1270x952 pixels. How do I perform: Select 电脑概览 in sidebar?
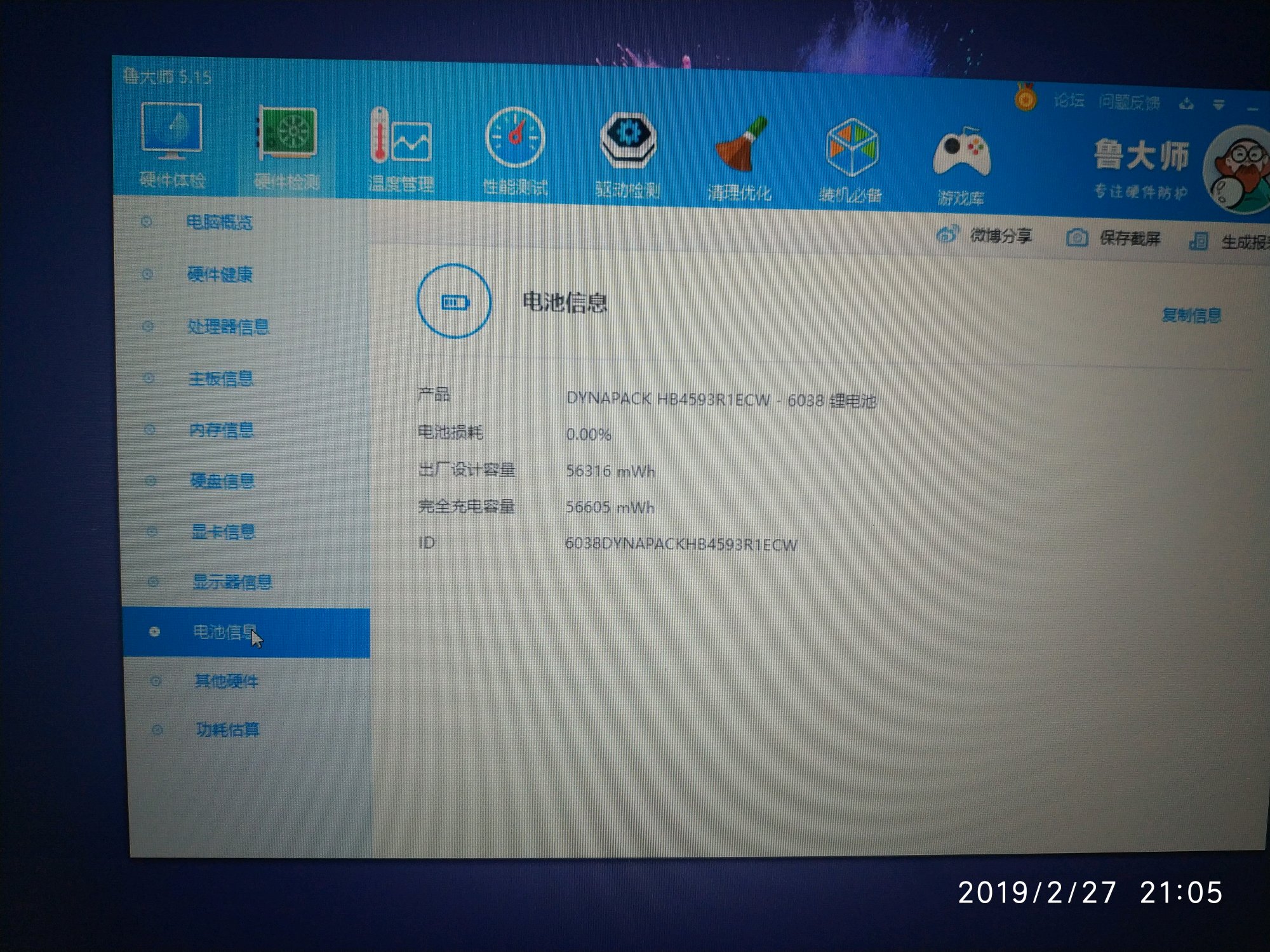pyautogui.click(x=219, y=222)
